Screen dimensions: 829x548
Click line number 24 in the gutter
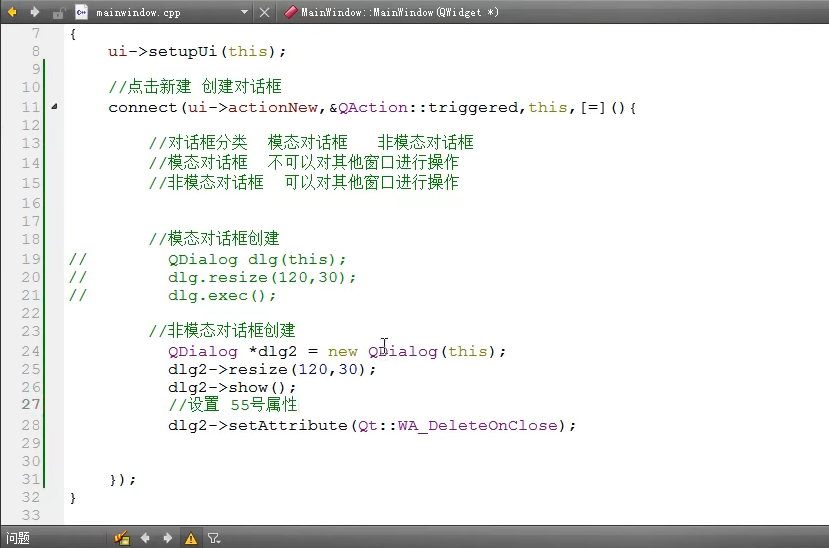(x=31, y=351)
